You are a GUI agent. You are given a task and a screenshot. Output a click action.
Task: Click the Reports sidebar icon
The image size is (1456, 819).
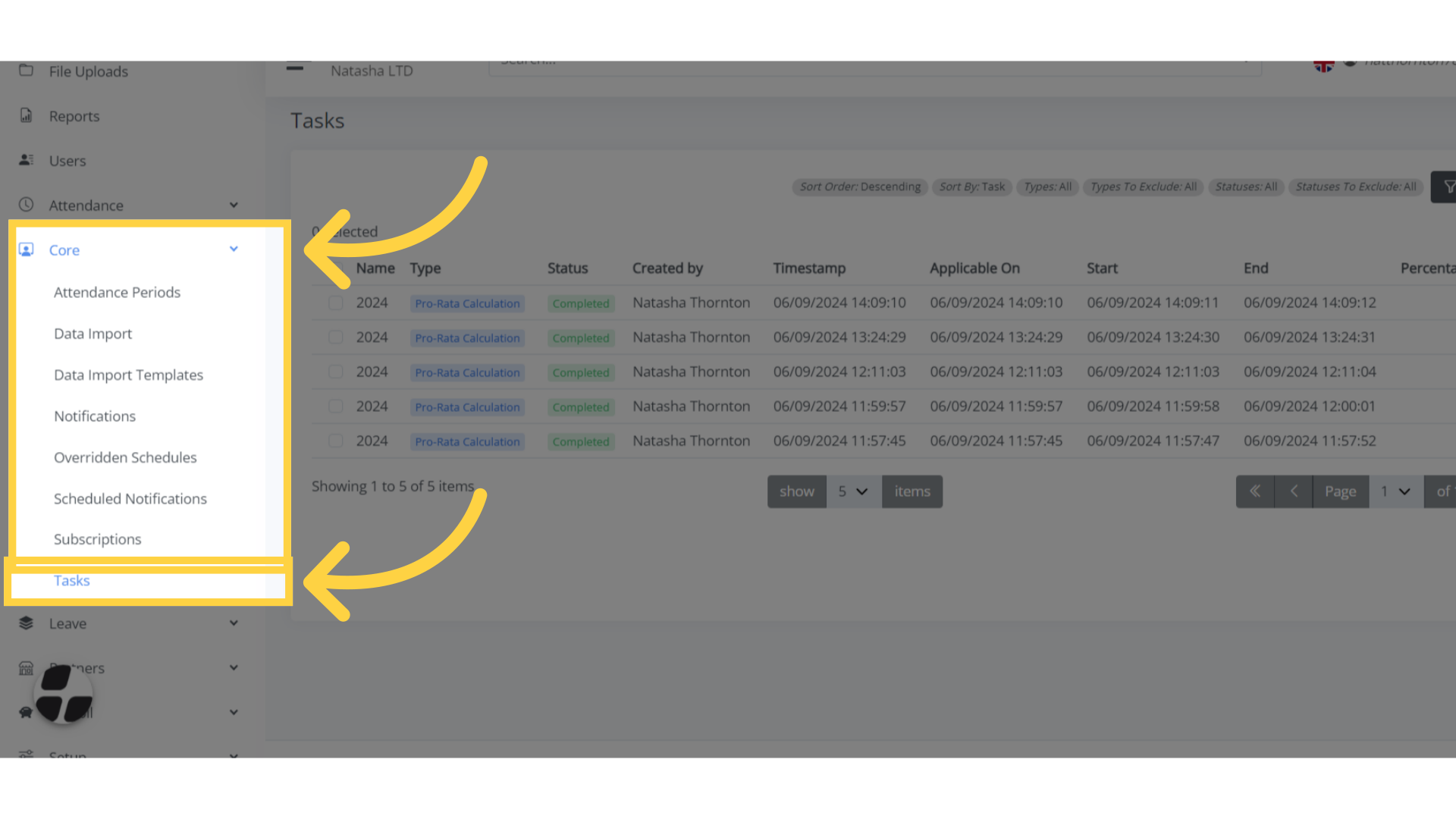(x=26, y=115)
